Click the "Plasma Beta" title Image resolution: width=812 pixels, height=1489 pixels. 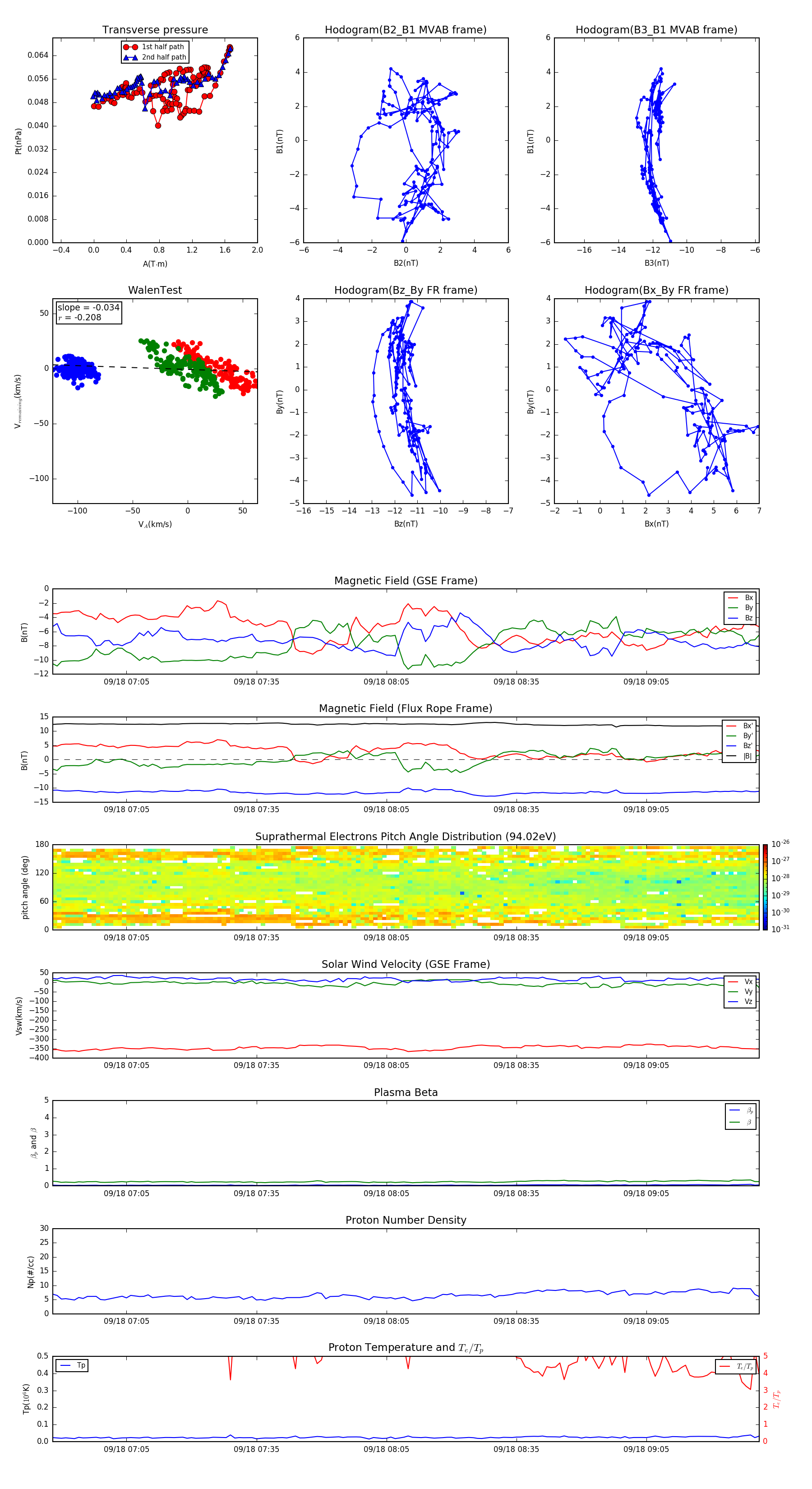pos(406,1092)
